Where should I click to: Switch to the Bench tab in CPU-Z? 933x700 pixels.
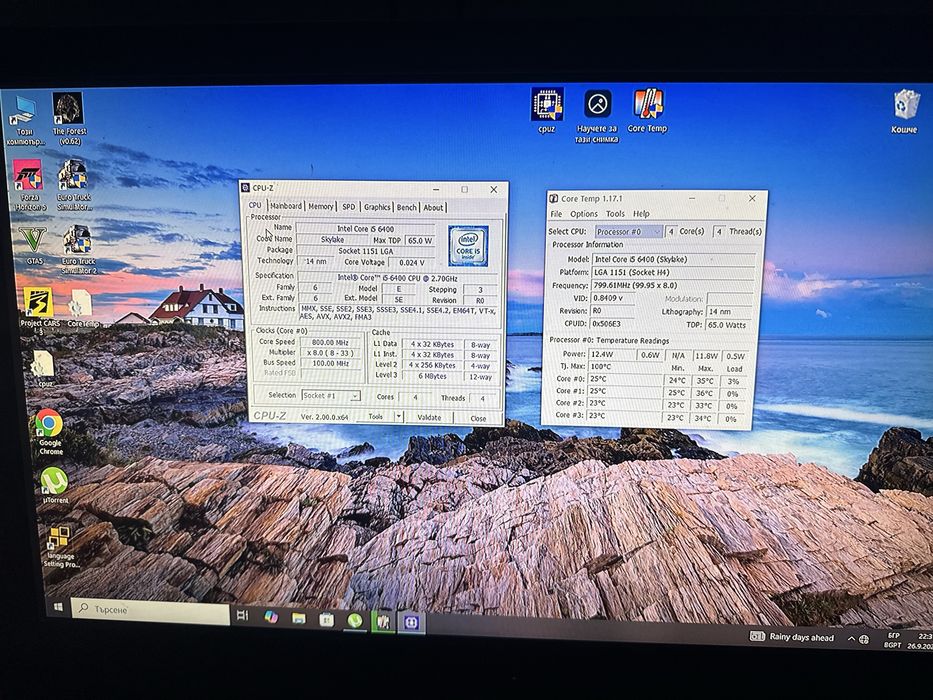[407, 208]
